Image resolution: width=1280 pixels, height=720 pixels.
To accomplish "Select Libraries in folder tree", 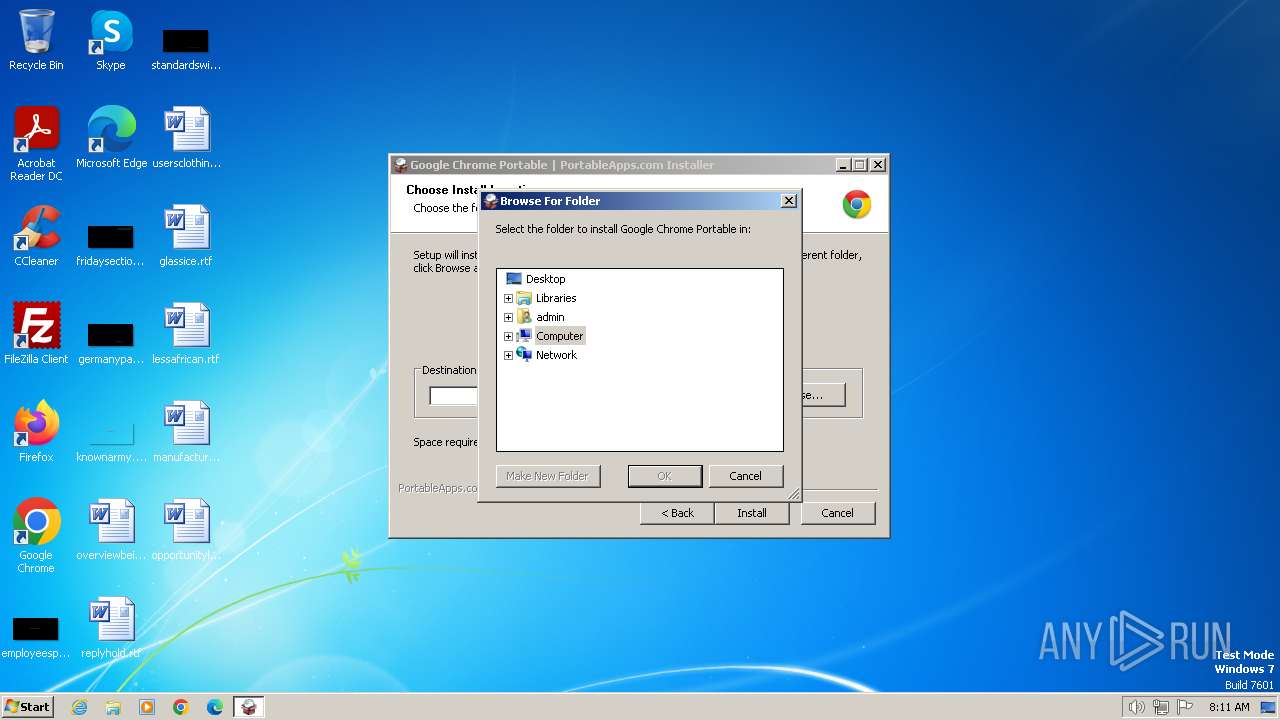I will point(556,298).
